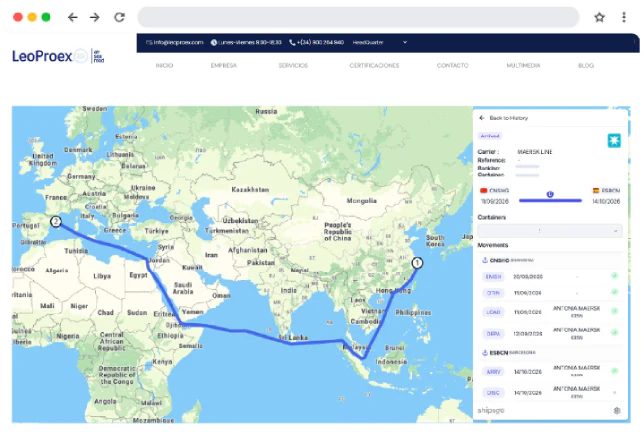Expand the HeadQuarter dropdown chevron

405,42
